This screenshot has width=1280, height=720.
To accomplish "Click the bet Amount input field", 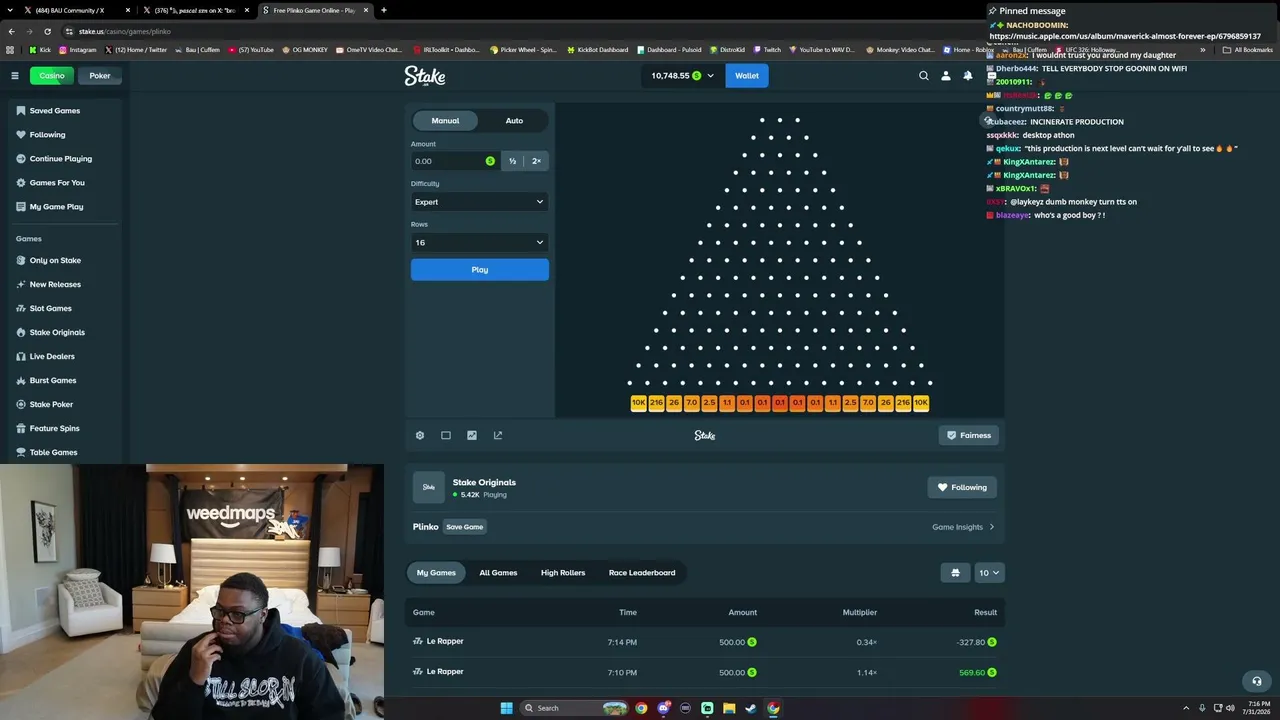I will pyautogui.click(x=456, y=161).
